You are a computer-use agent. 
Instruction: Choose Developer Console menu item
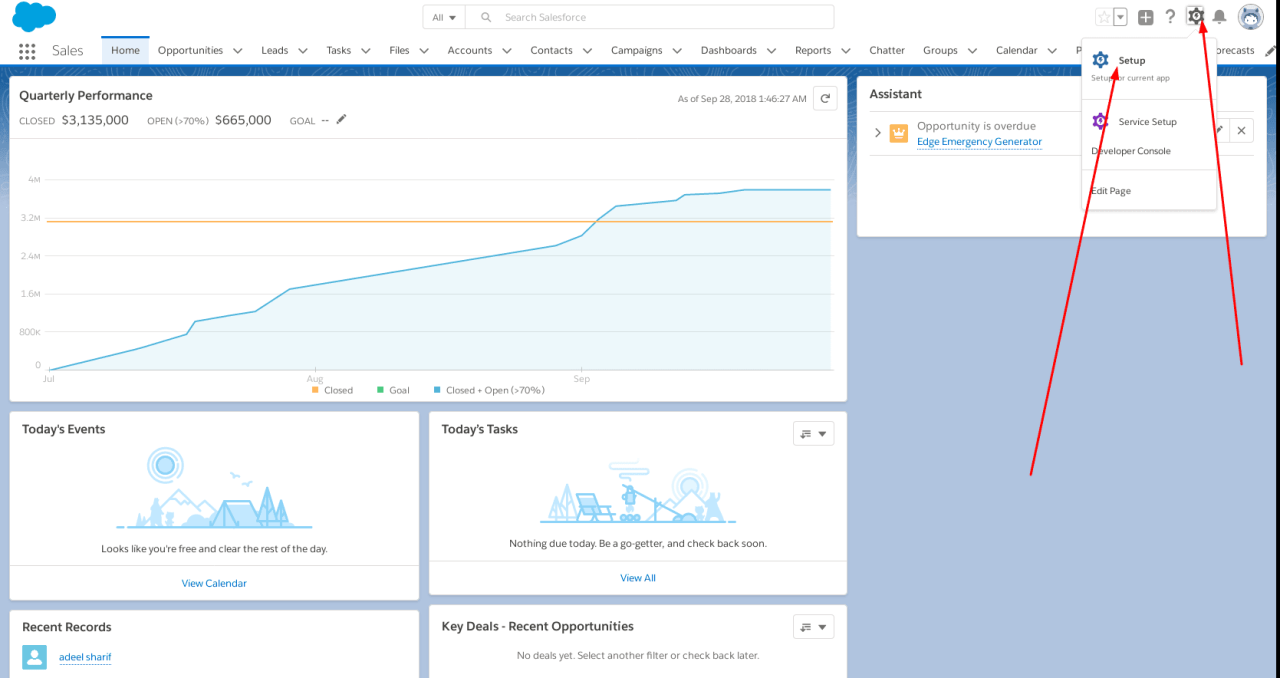(x=1131, y=151)
